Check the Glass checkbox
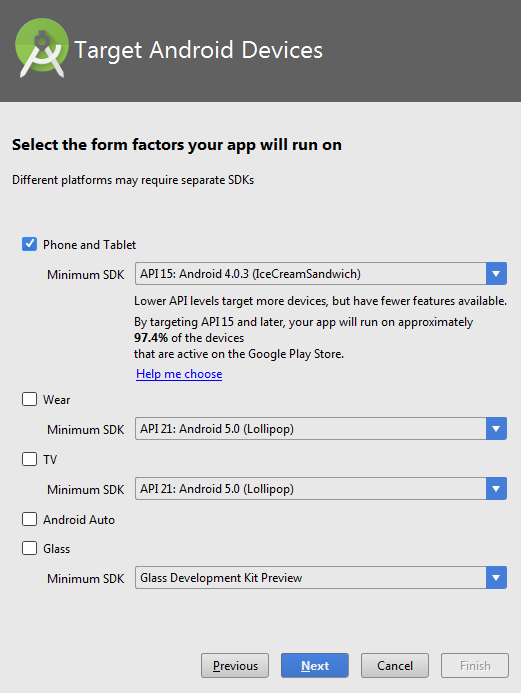 click(30, 548)
